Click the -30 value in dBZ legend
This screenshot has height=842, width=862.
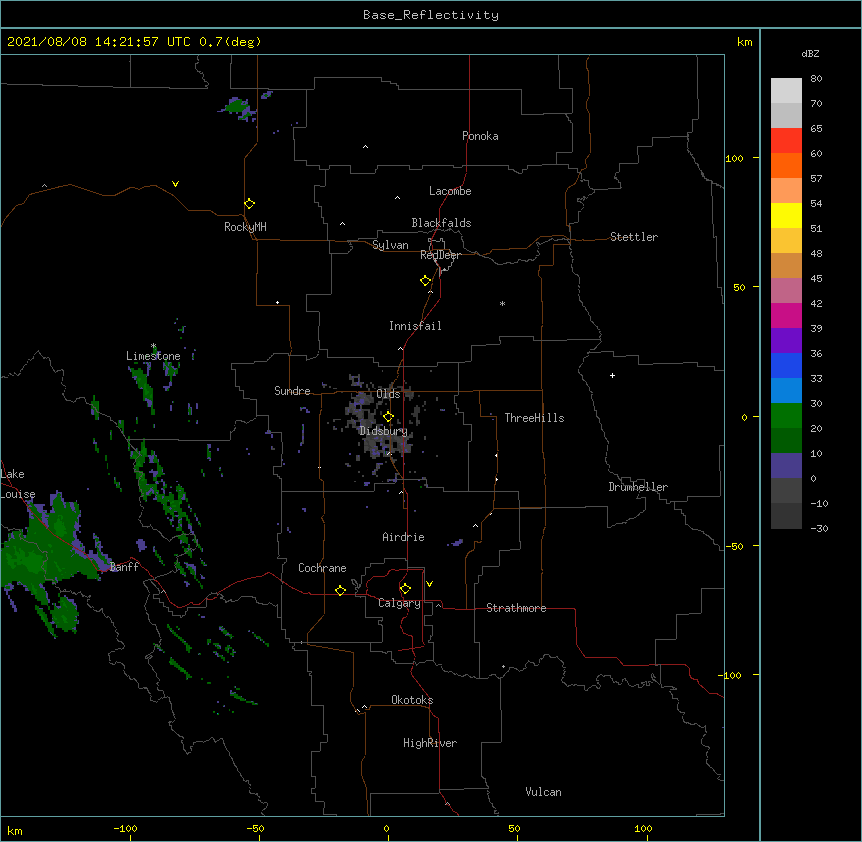coord(819,528)
